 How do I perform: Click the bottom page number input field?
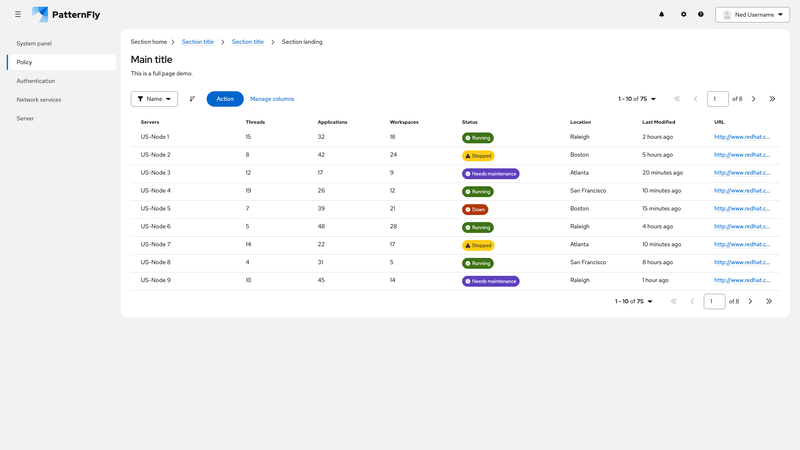click(x=714, y=302)
